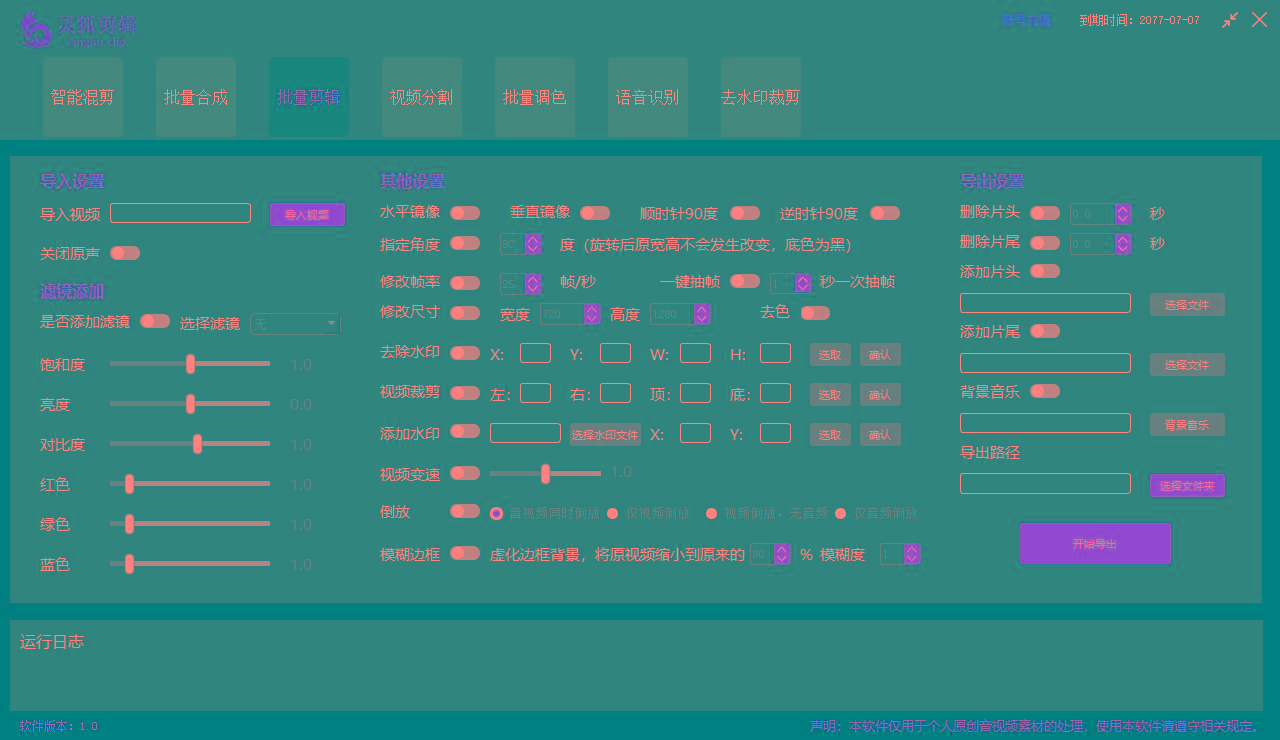This screenshot has width=1280, height=740.
Task: Click the 选择水印文件 button
Action: tap(605, 435)
